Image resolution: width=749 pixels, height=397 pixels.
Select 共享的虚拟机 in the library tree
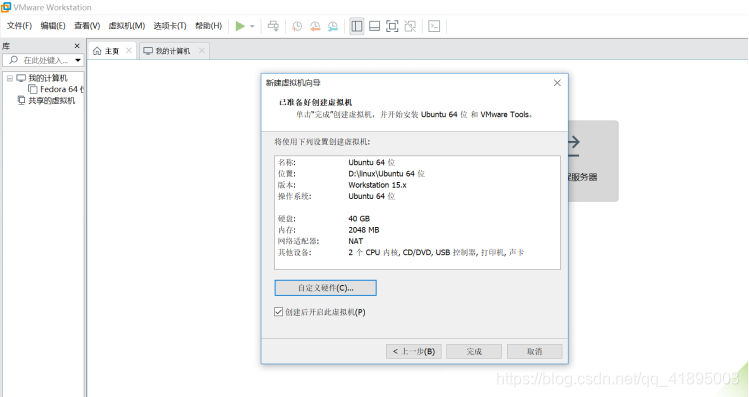(52, 100)
